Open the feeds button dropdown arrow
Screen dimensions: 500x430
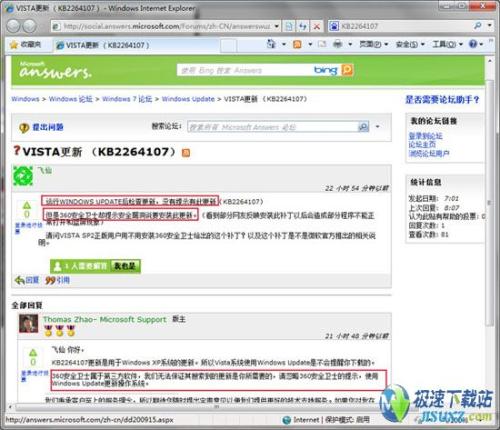310,44
